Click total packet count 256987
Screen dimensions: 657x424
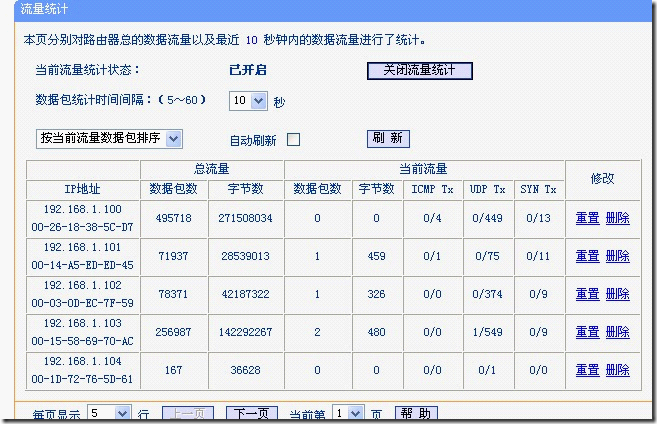click(x=173, y=332)
